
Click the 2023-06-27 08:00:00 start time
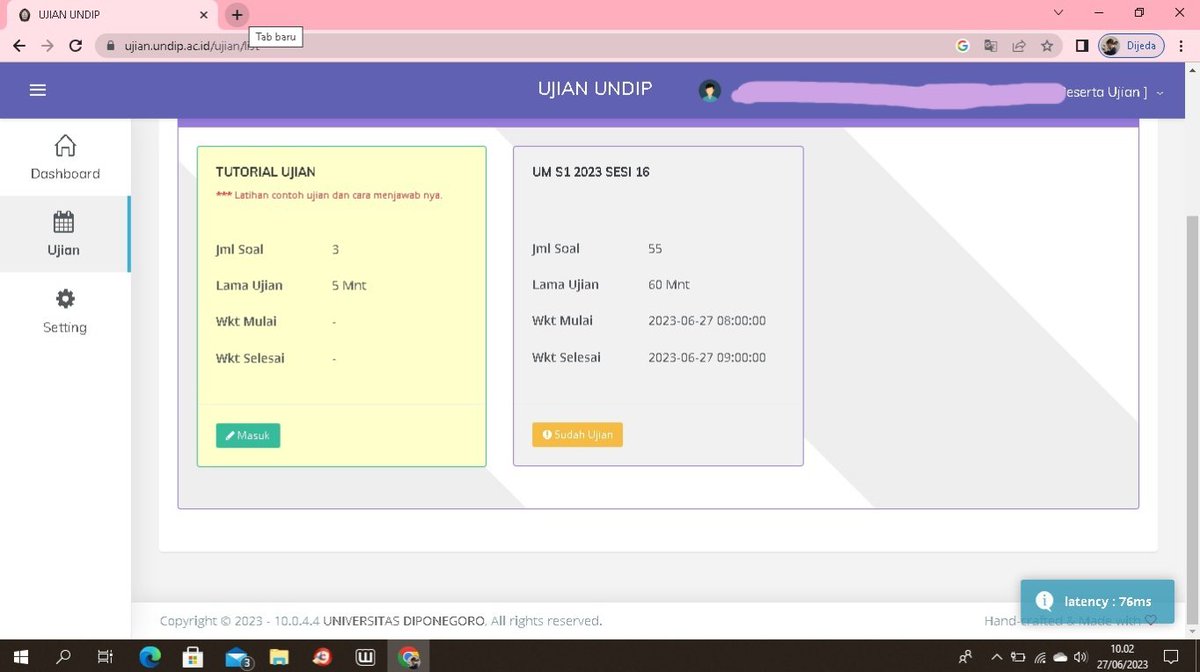pyautogui.click(x=707, y=321)
